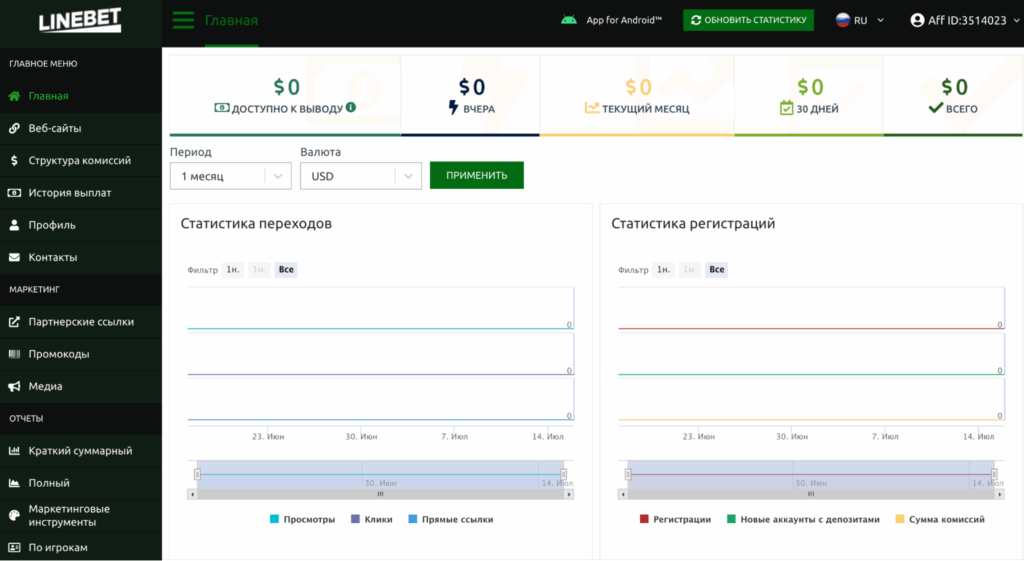Image resolution: width=1024 pixels, height=561 pixels.
Task: Expand the Период dropdown
Action: coord(230,176)
